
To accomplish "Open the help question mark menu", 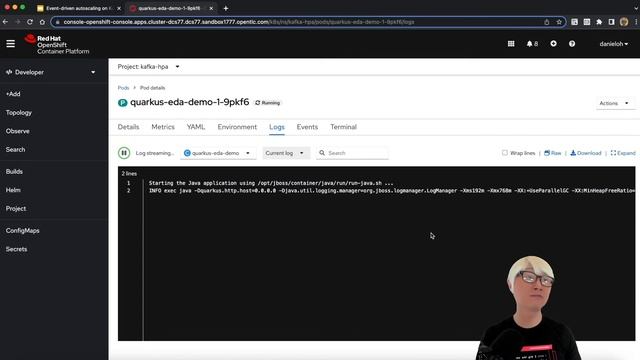I will click(x=572, y=44).
